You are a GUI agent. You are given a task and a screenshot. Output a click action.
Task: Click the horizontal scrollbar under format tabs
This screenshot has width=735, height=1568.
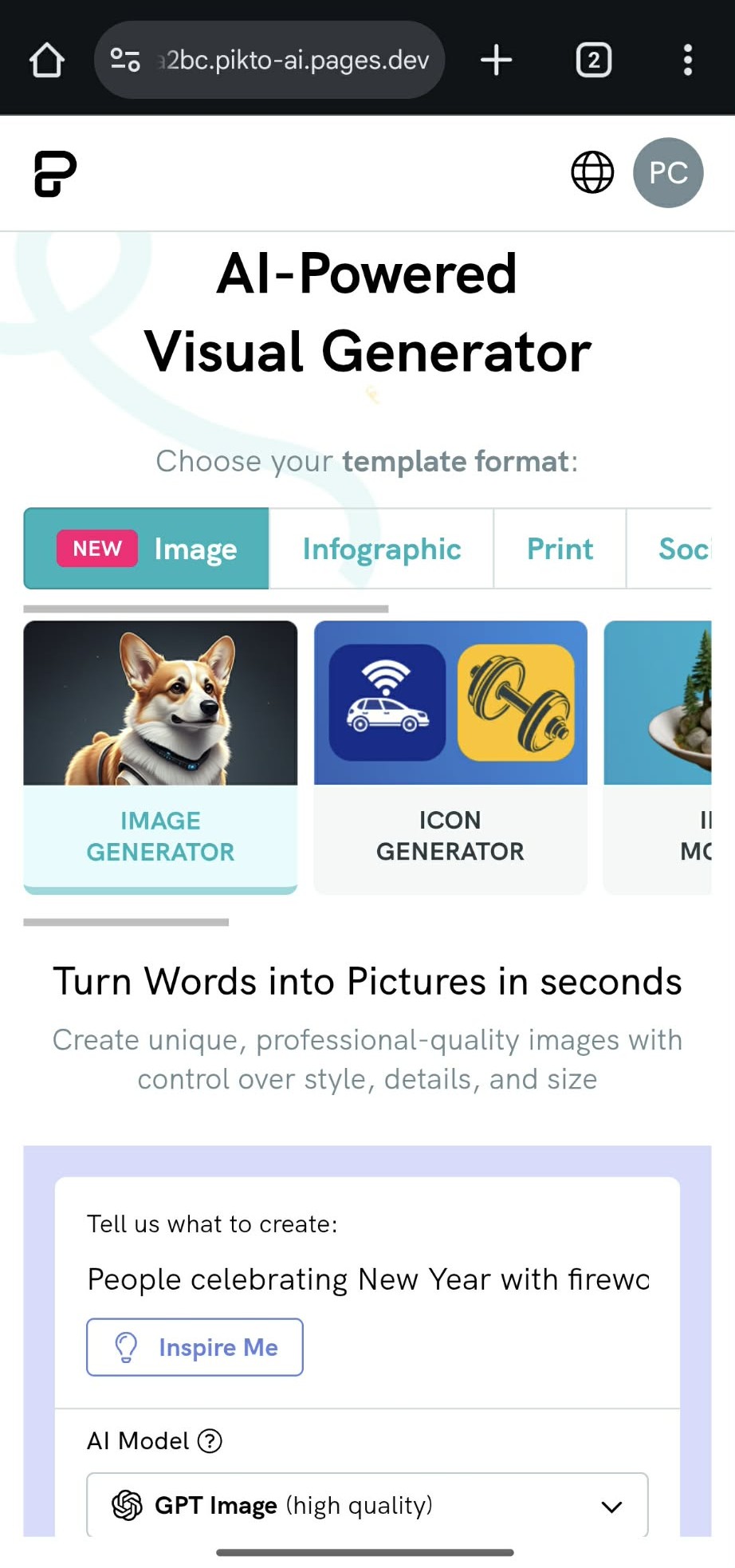click(206, 609)
